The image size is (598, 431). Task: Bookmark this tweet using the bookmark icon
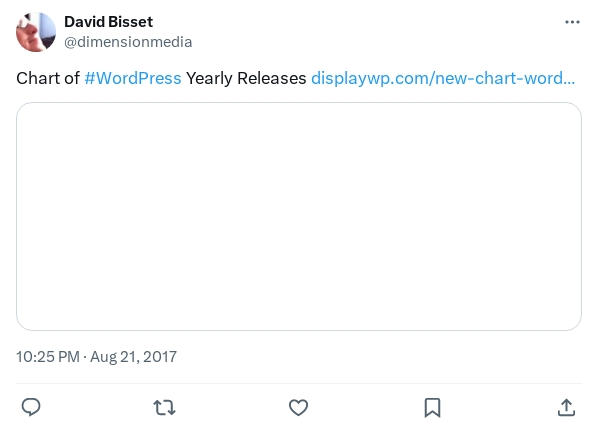[x=432, y=407]
